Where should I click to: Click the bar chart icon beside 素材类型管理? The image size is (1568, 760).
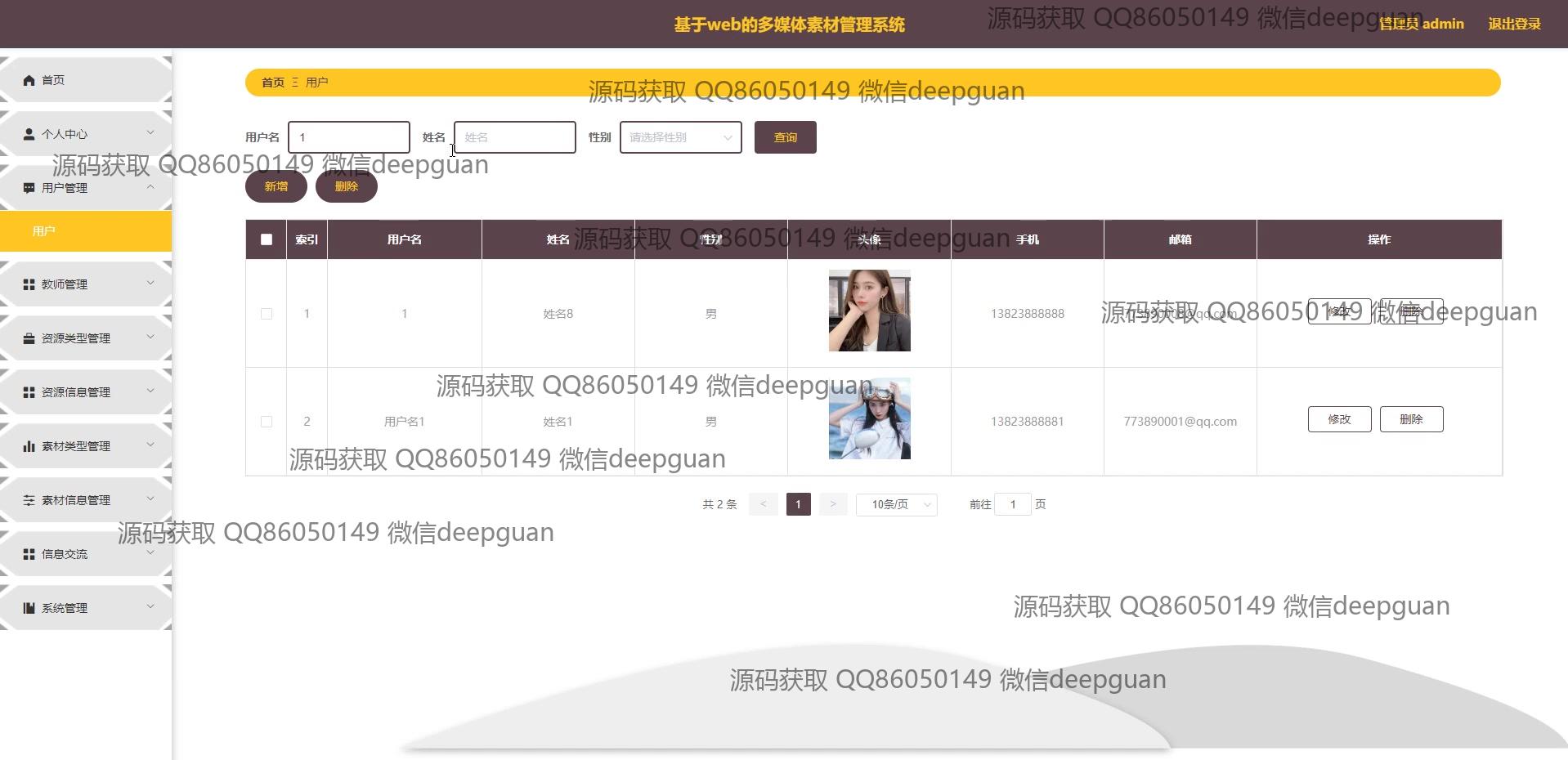pyautogui.click(x=29, y=446)
